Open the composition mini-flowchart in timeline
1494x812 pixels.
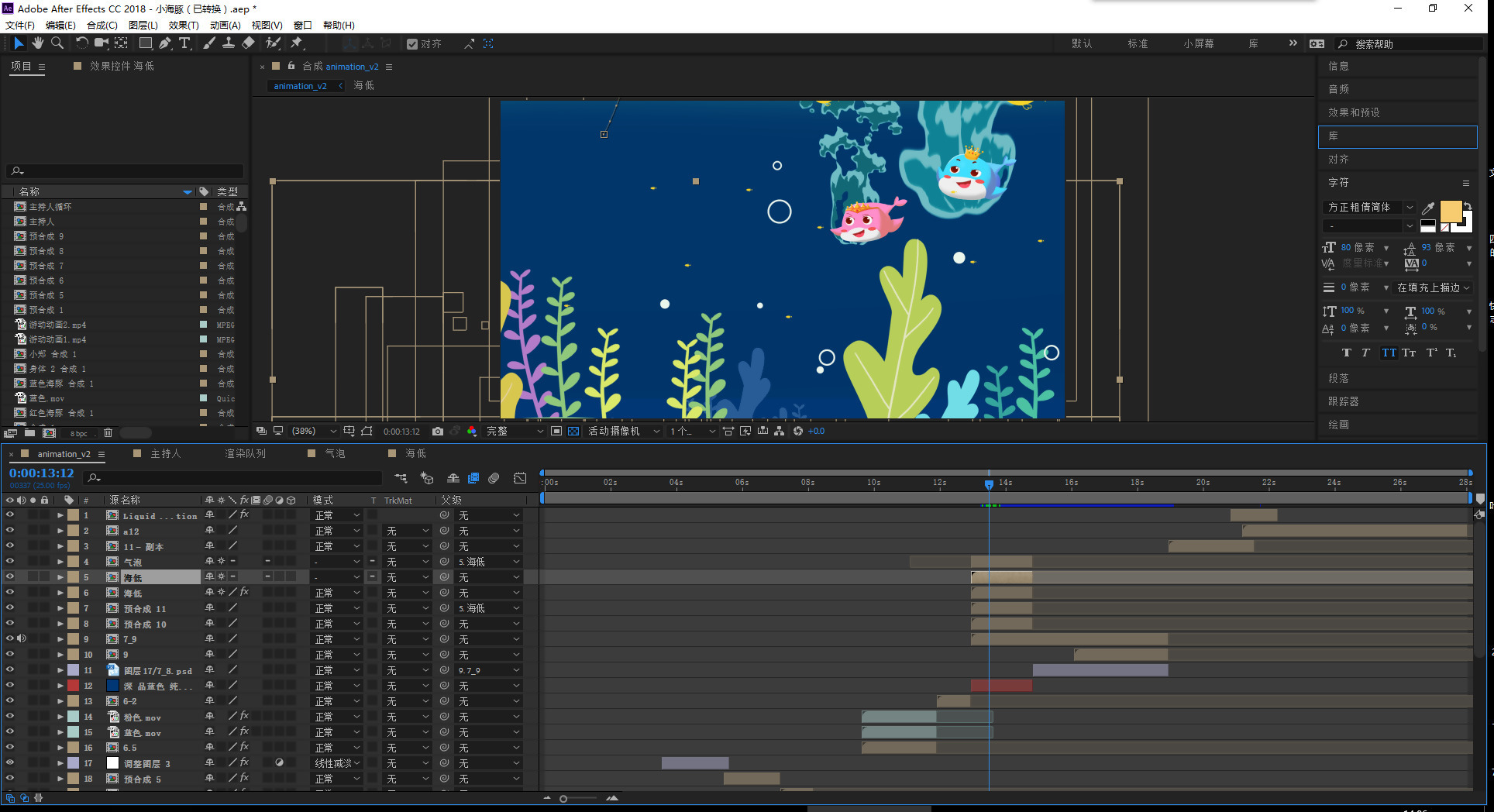(x=401, y=478)
